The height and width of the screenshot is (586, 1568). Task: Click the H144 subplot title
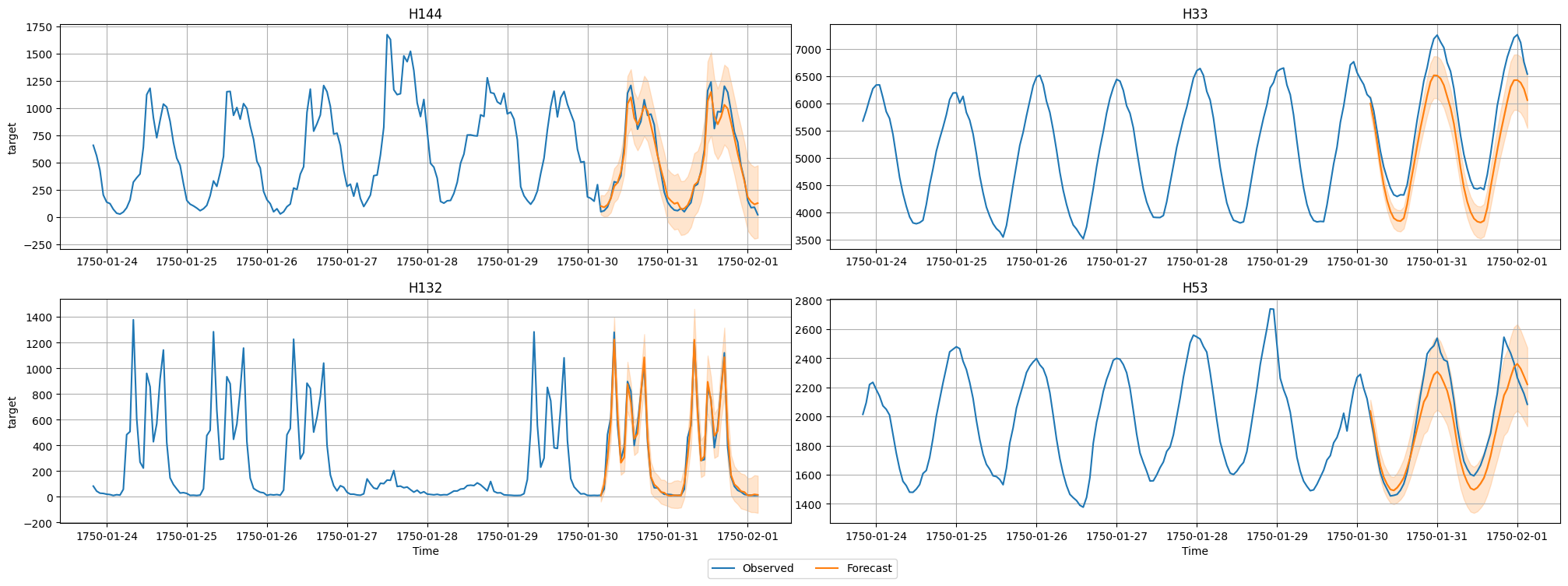(x=425, y=14)
